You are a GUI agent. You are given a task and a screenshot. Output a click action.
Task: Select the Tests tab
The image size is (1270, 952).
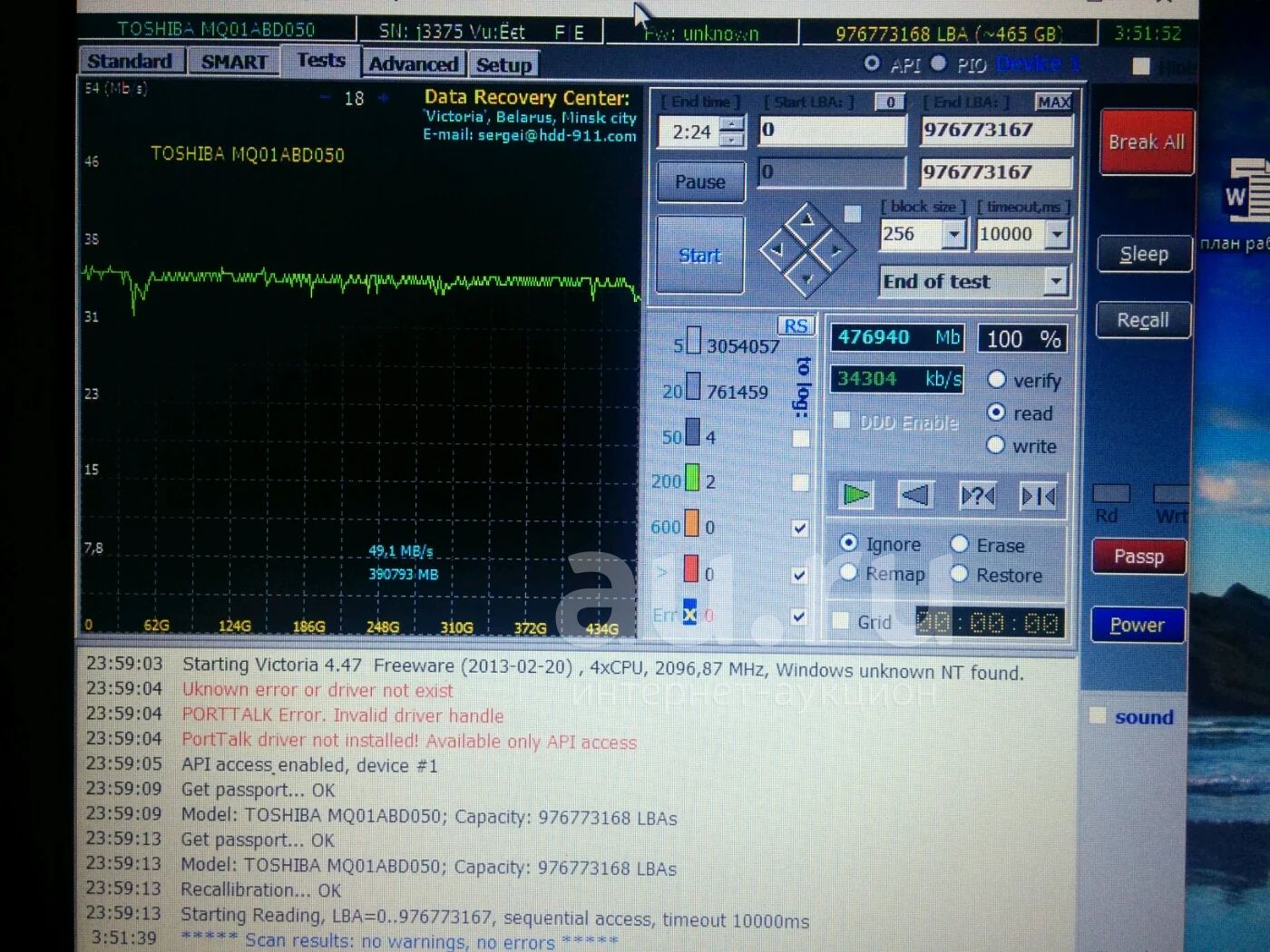[x=320, y=61]
